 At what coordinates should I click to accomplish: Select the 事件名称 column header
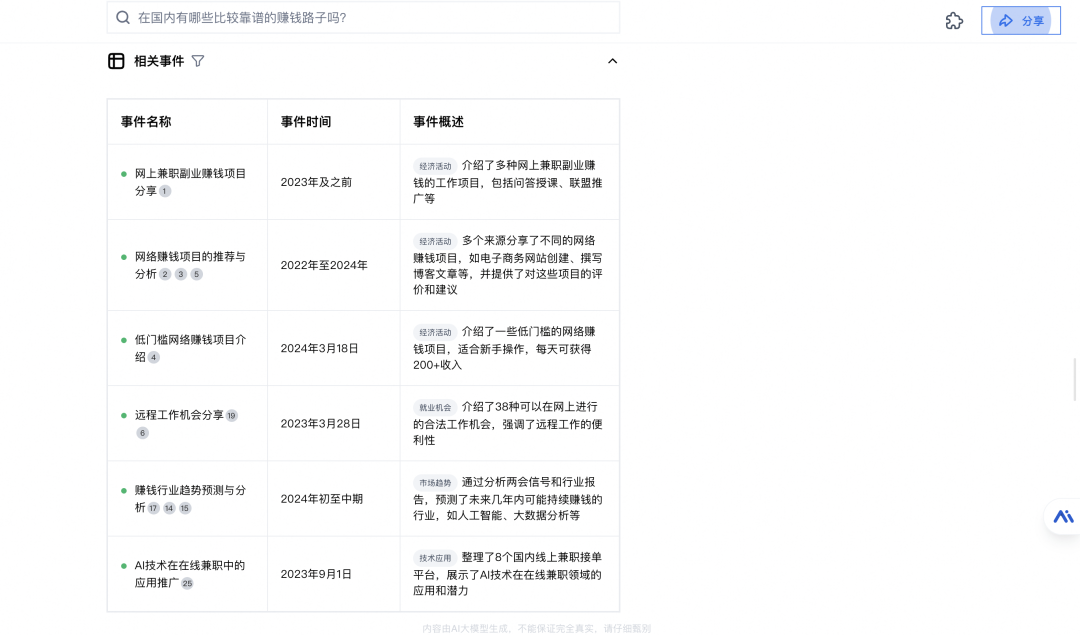click(x=146, y=122)
